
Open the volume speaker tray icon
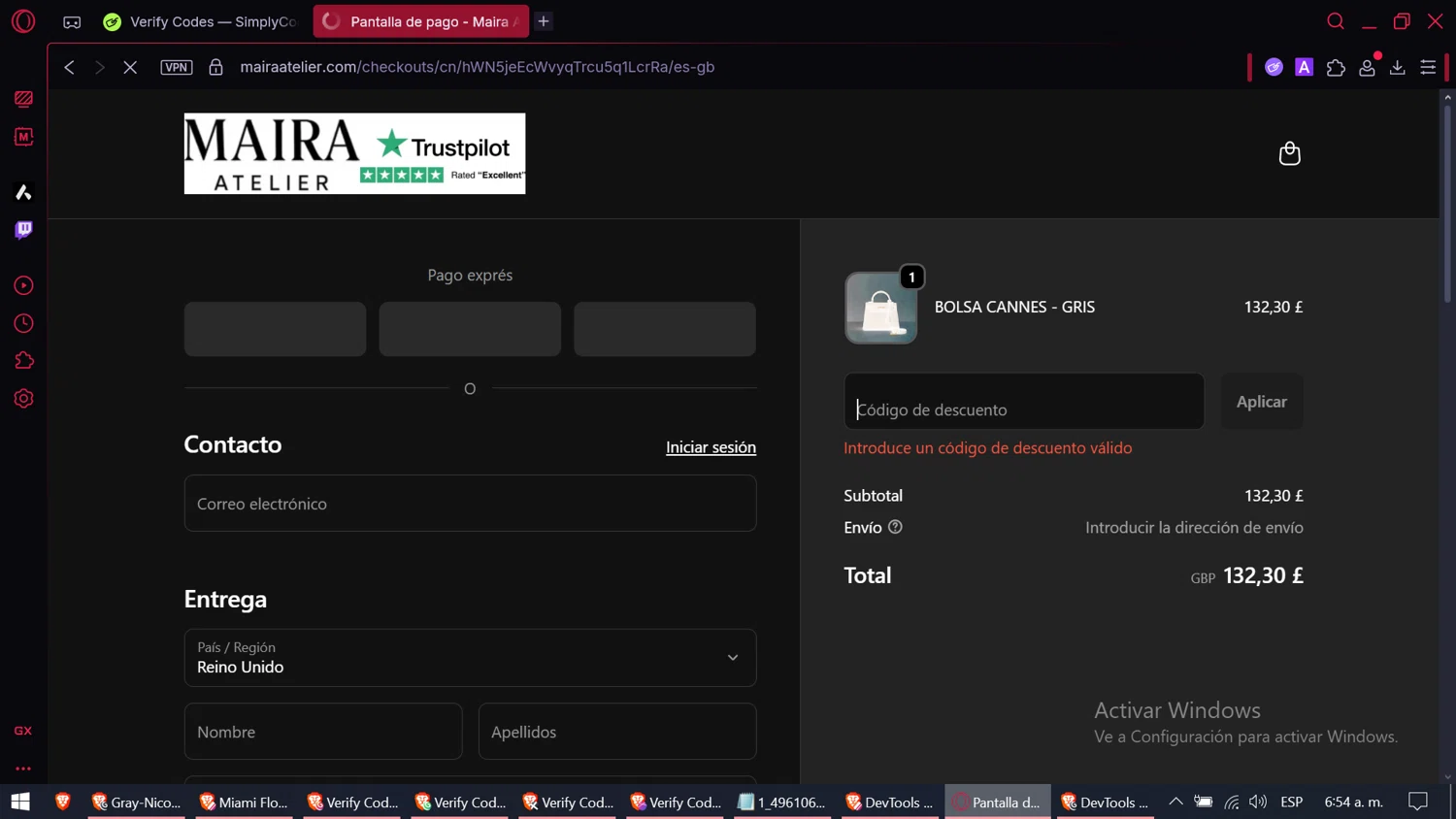pyautogui.click(x=1258, y=802)
